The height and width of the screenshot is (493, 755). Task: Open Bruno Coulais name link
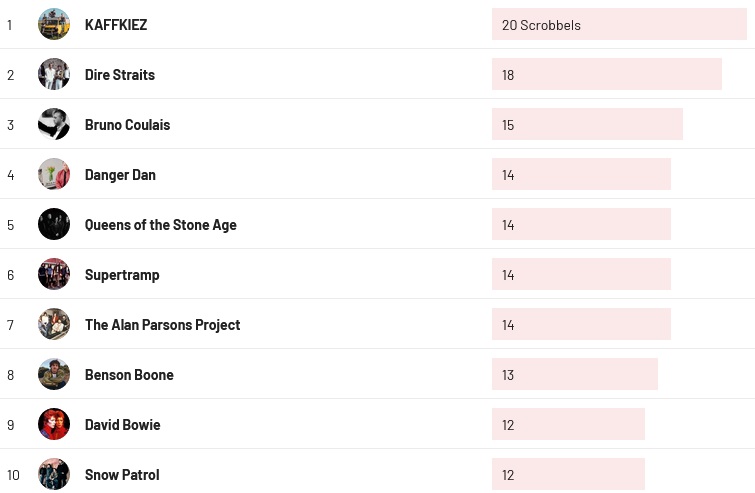(x=127, y=125)
